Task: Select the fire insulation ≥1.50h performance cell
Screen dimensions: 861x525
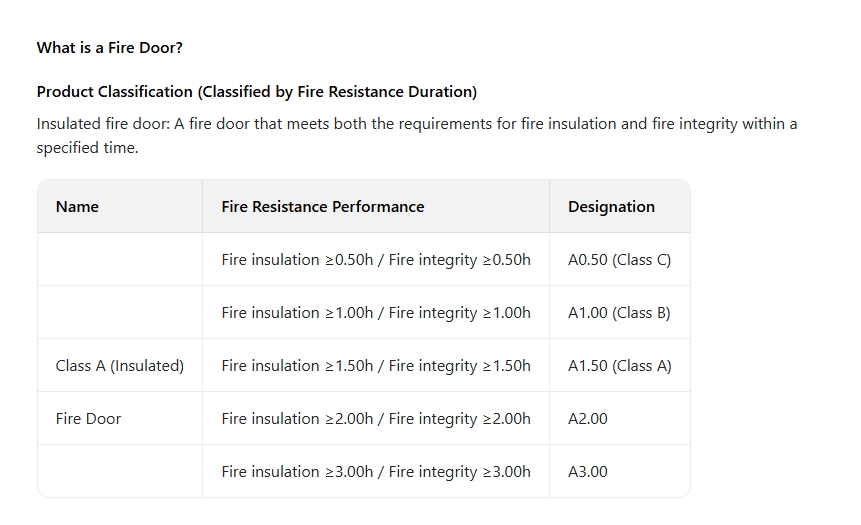Action: 376,365
